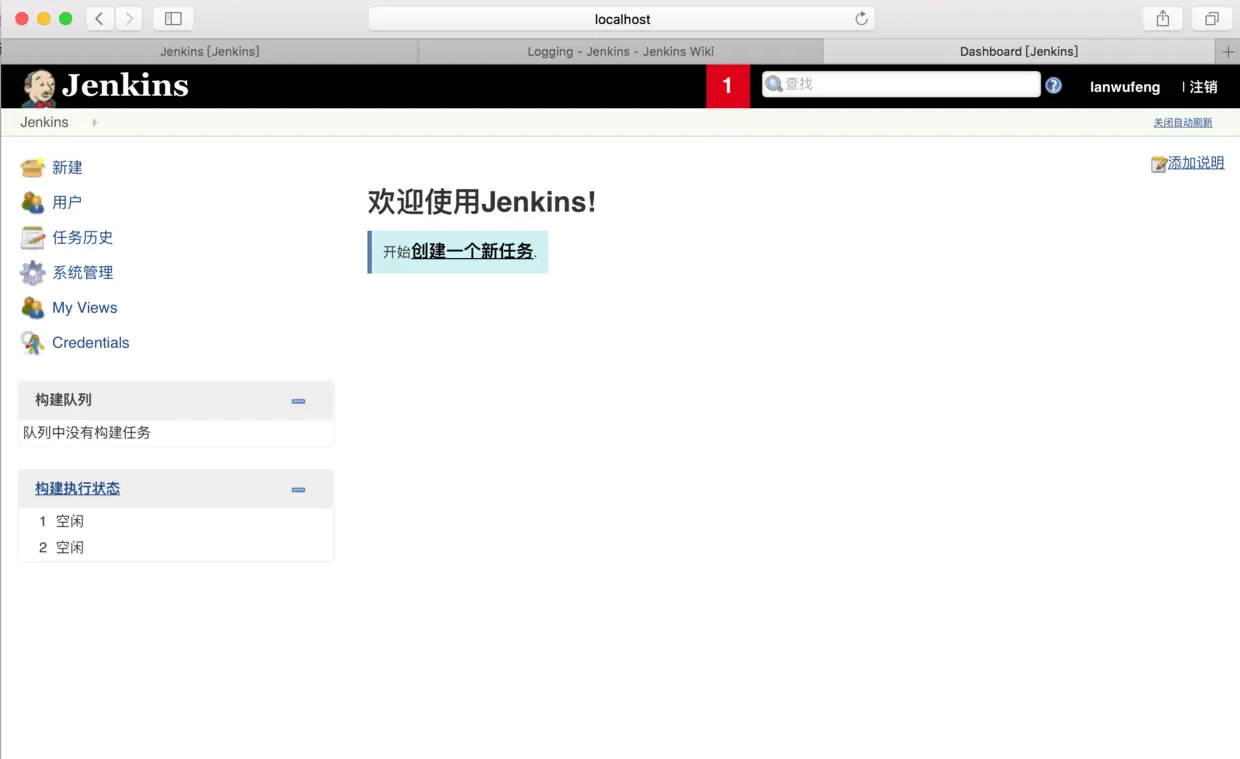Click the 新建 new item icon
This screenshot has width=1240, height=759.
(33, 167)
